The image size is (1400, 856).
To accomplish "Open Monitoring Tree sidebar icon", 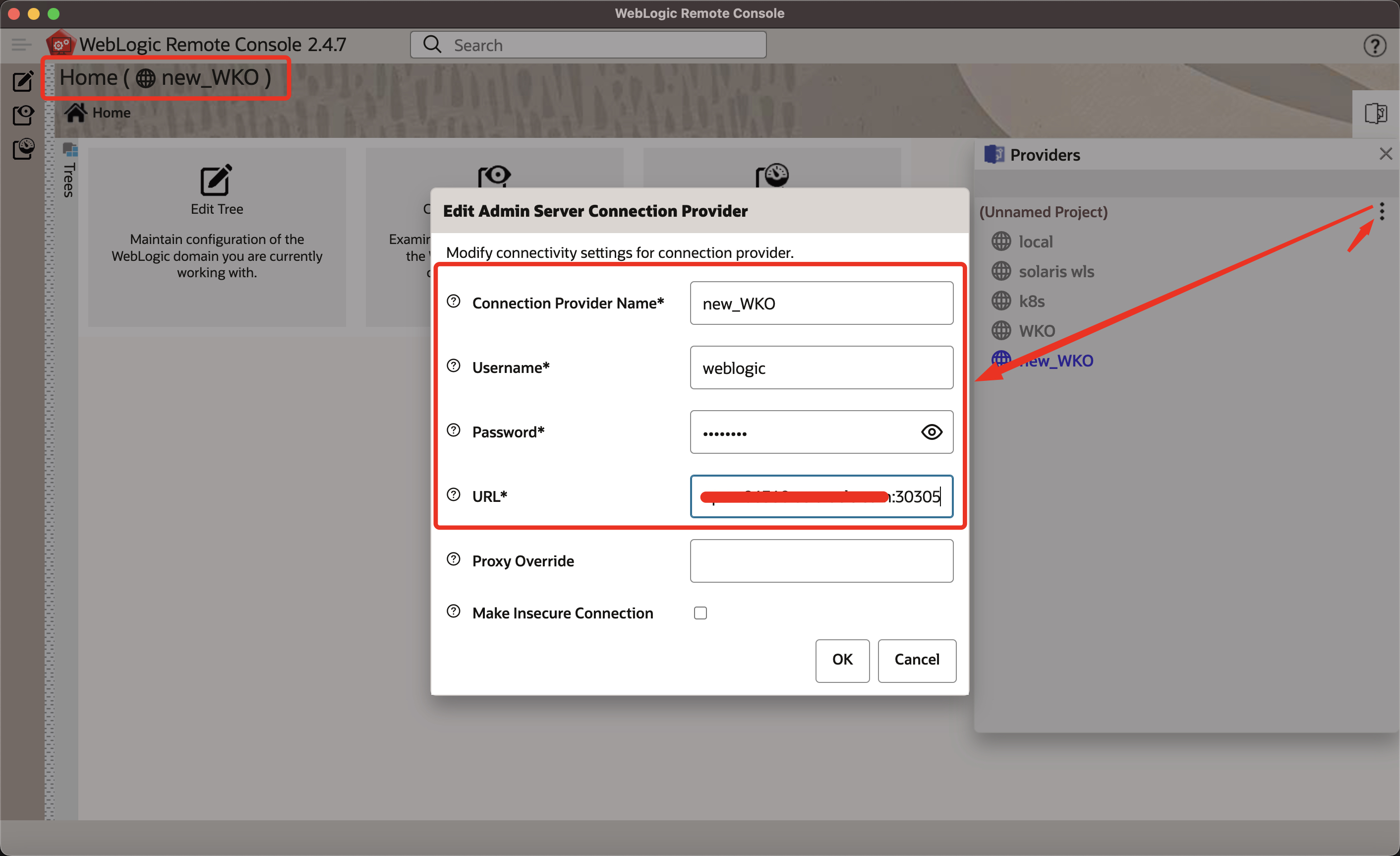I will [x=23, y=149].
